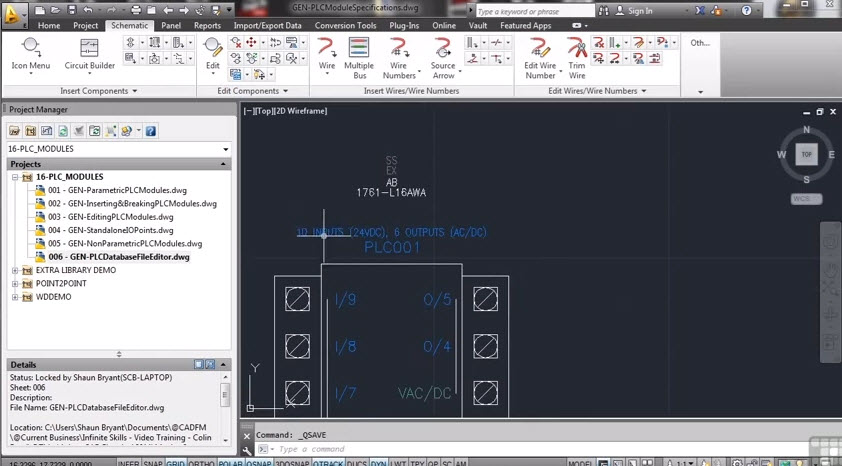
Task: Expand the EXTRA LIBRARY DEMO project
Action: [15, 270]
